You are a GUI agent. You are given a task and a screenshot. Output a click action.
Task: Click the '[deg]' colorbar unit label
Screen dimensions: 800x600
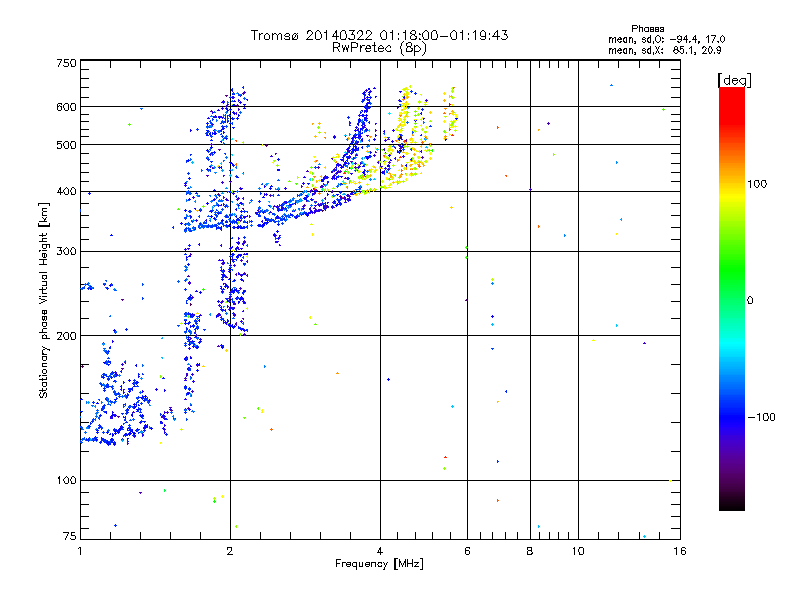coord(734,80)
